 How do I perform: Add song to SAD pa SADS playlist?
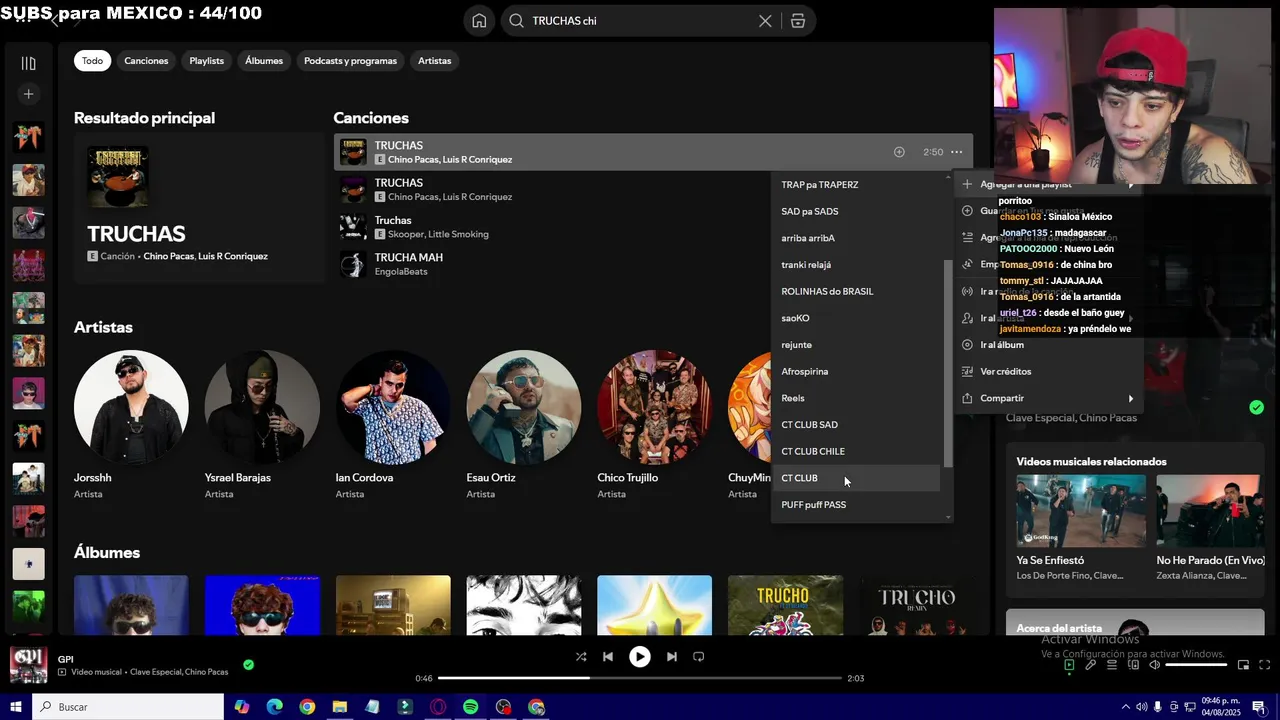click(857, 211)
